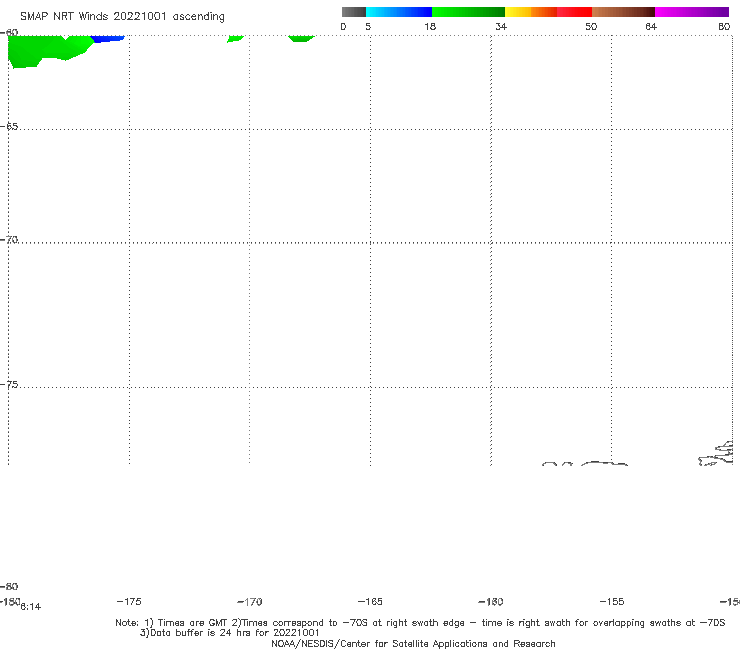Click the -170 longitude label
740x650 pixels.
(250, 602)
